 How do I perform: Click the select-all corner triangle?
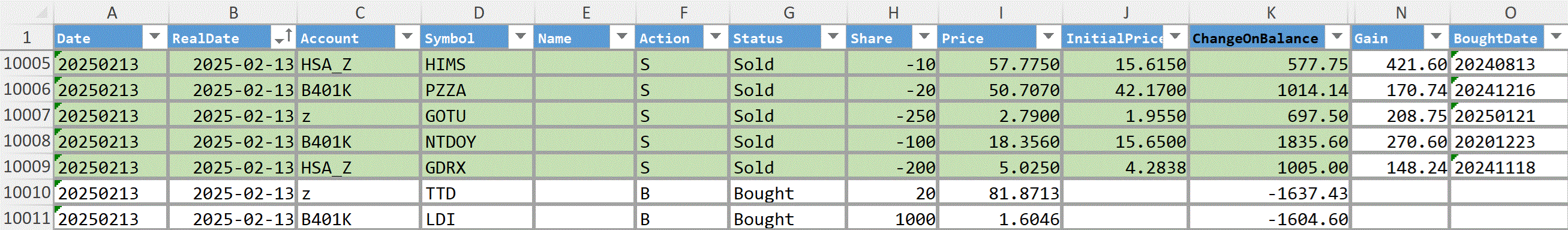[x=40, y=13]
